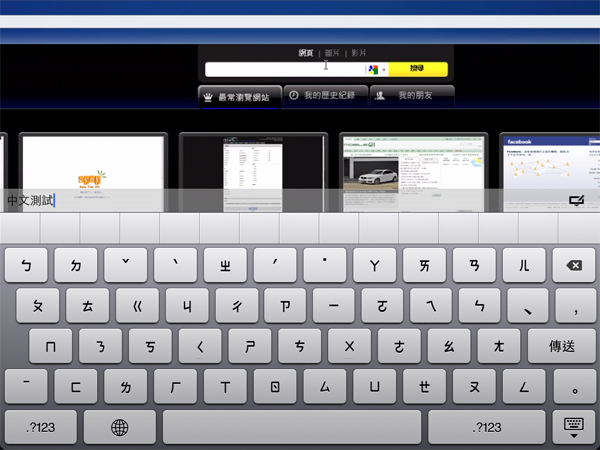
Task: Tap the ㄇ key
Action: click(x=51, y=346)
